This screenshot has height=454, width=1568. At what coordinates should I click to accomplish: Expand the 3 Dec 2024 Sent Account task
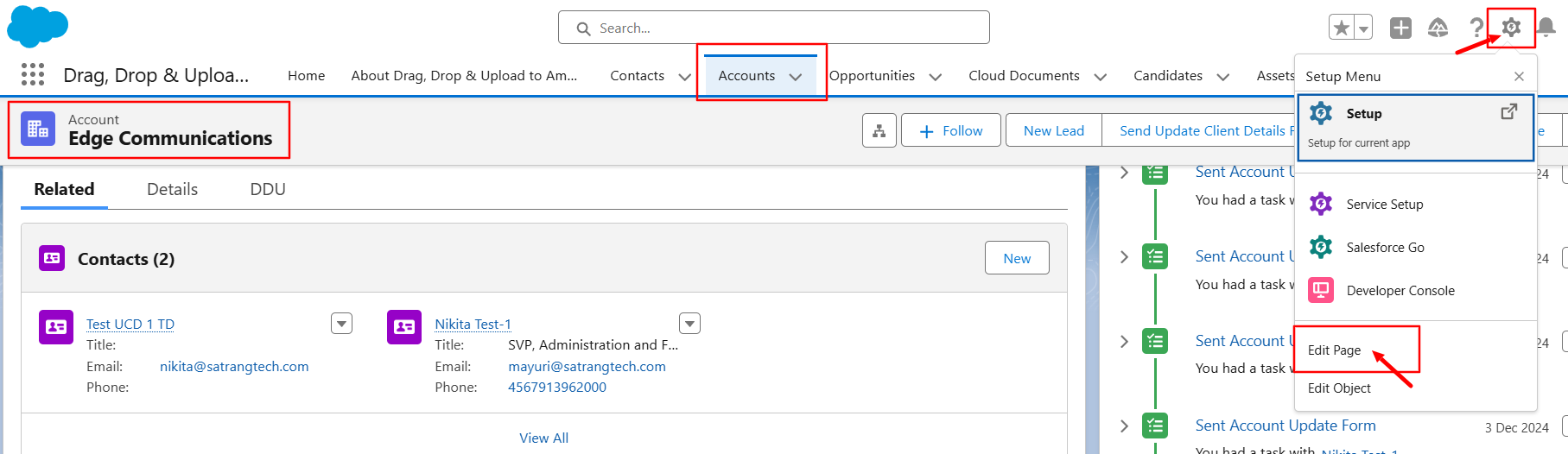click(x=1124, y=426)
